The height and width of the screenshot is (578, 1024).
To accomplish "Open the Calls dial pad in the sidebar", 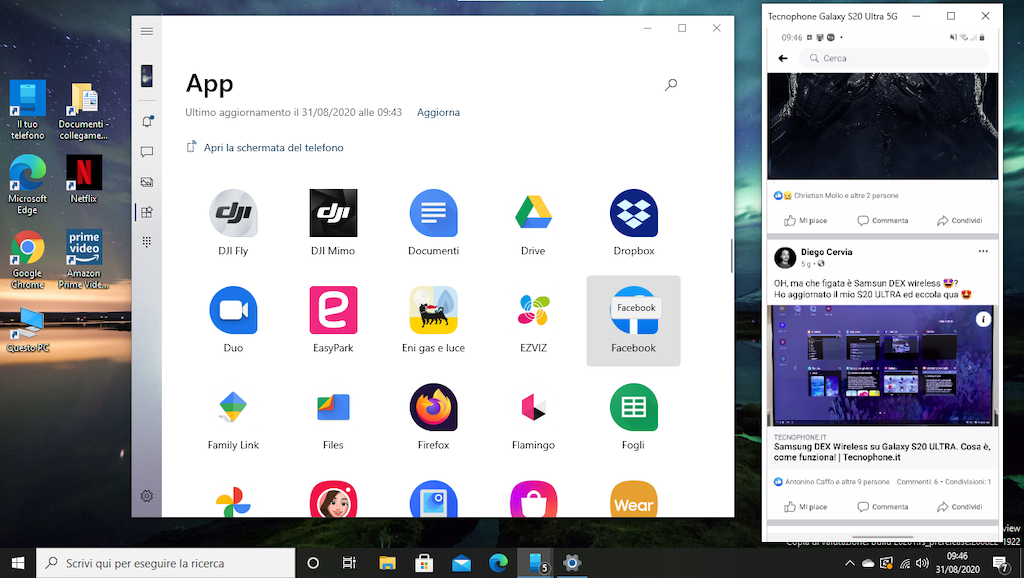I will click(x=147, y=242).
